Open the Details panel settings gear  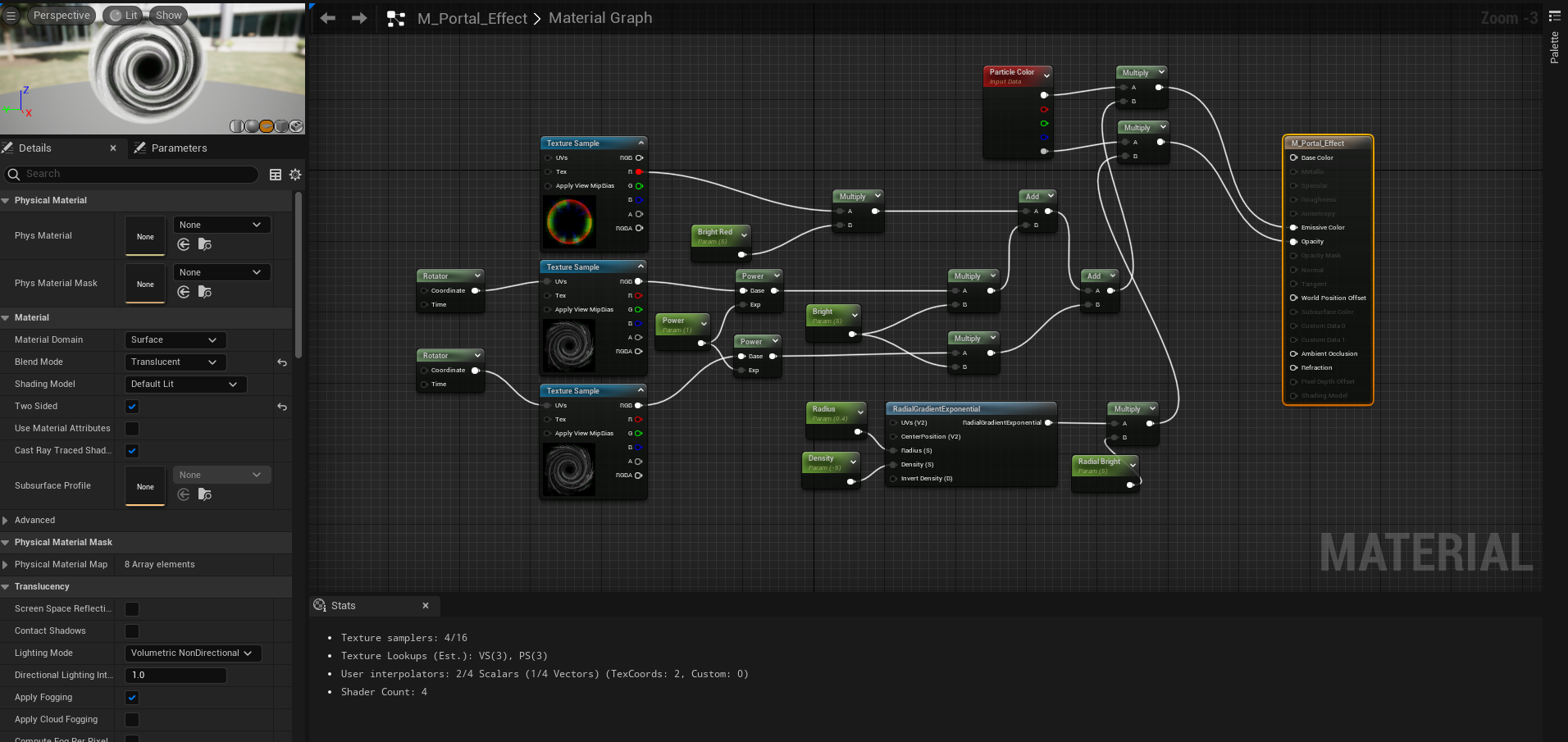click(x=295, y=175)
